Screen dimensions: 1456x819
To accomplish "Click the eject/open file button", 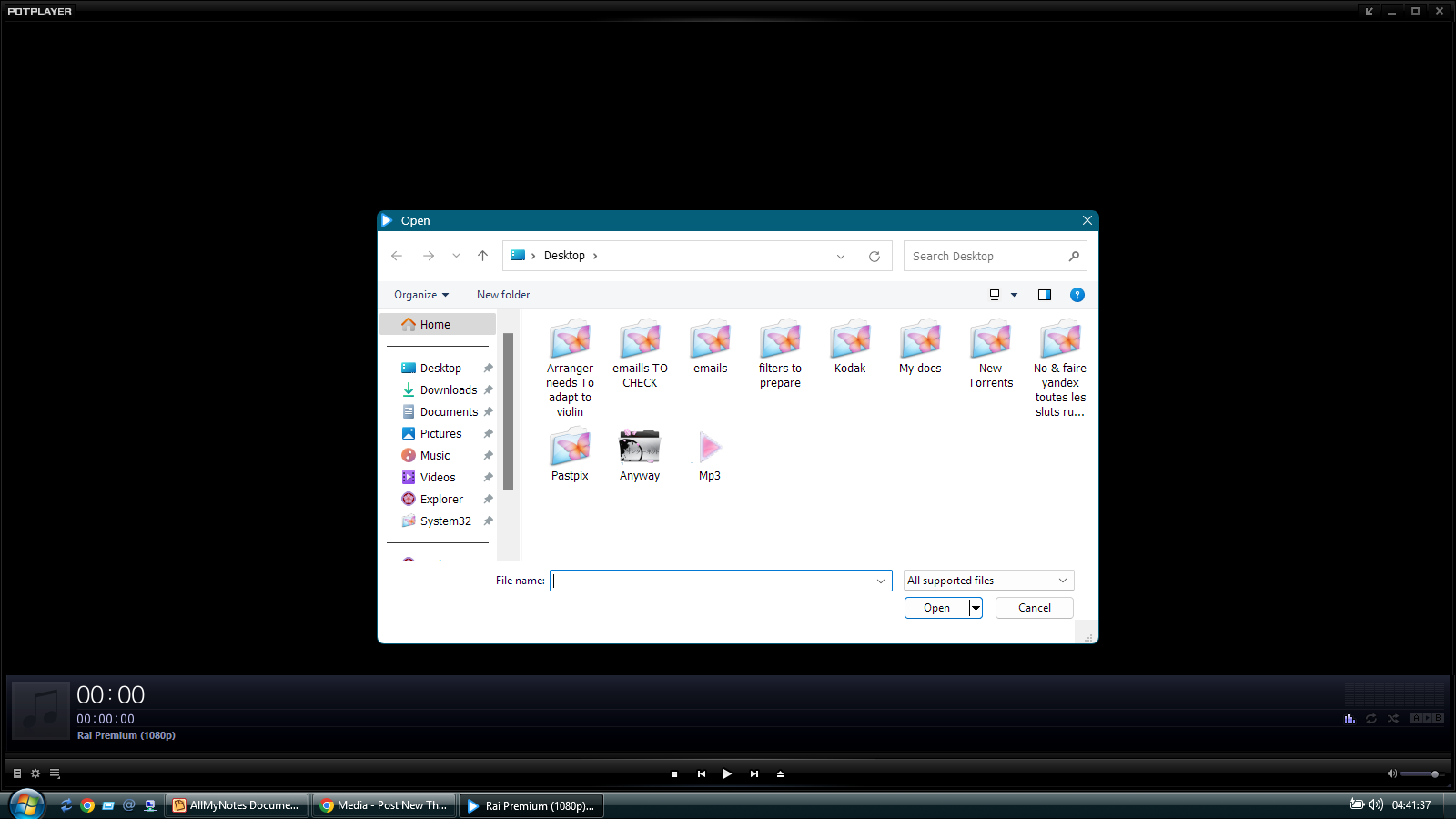I will (780, 774).
